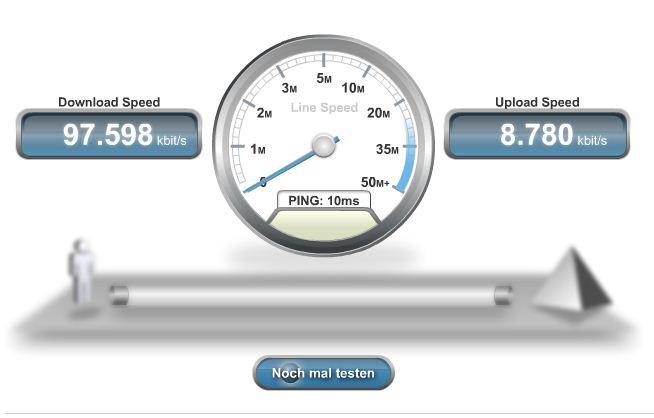Click the 2M gauge marking

click(x=264, y=113)
